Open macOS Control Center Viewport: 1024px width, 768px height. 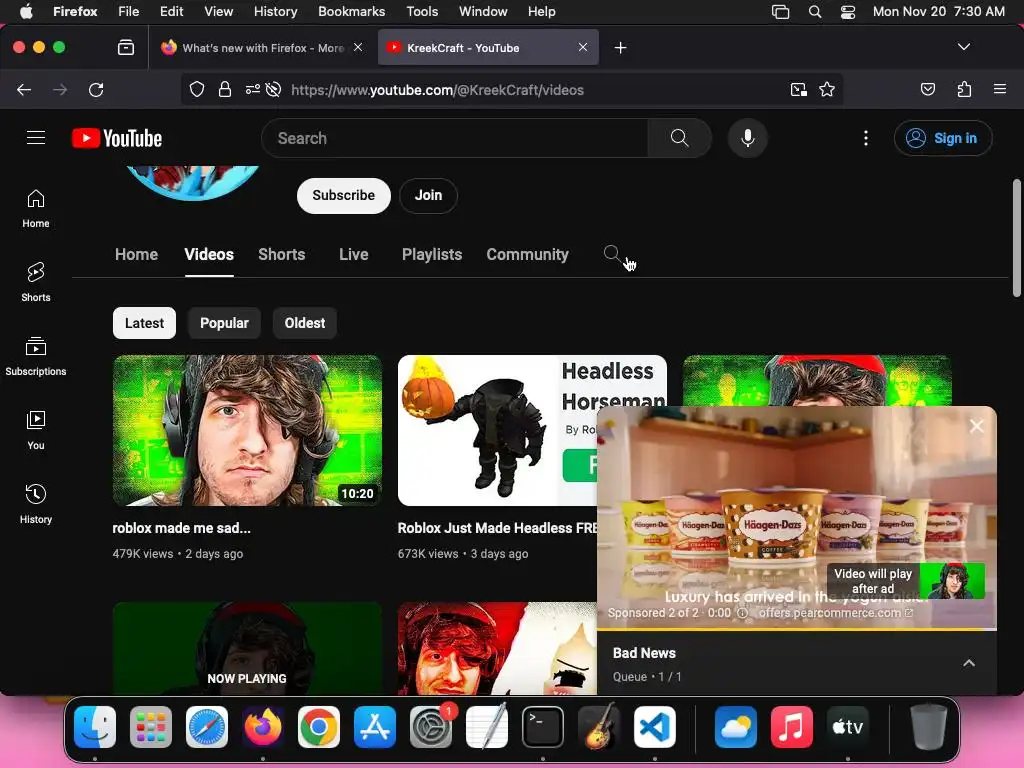point(848,12)
